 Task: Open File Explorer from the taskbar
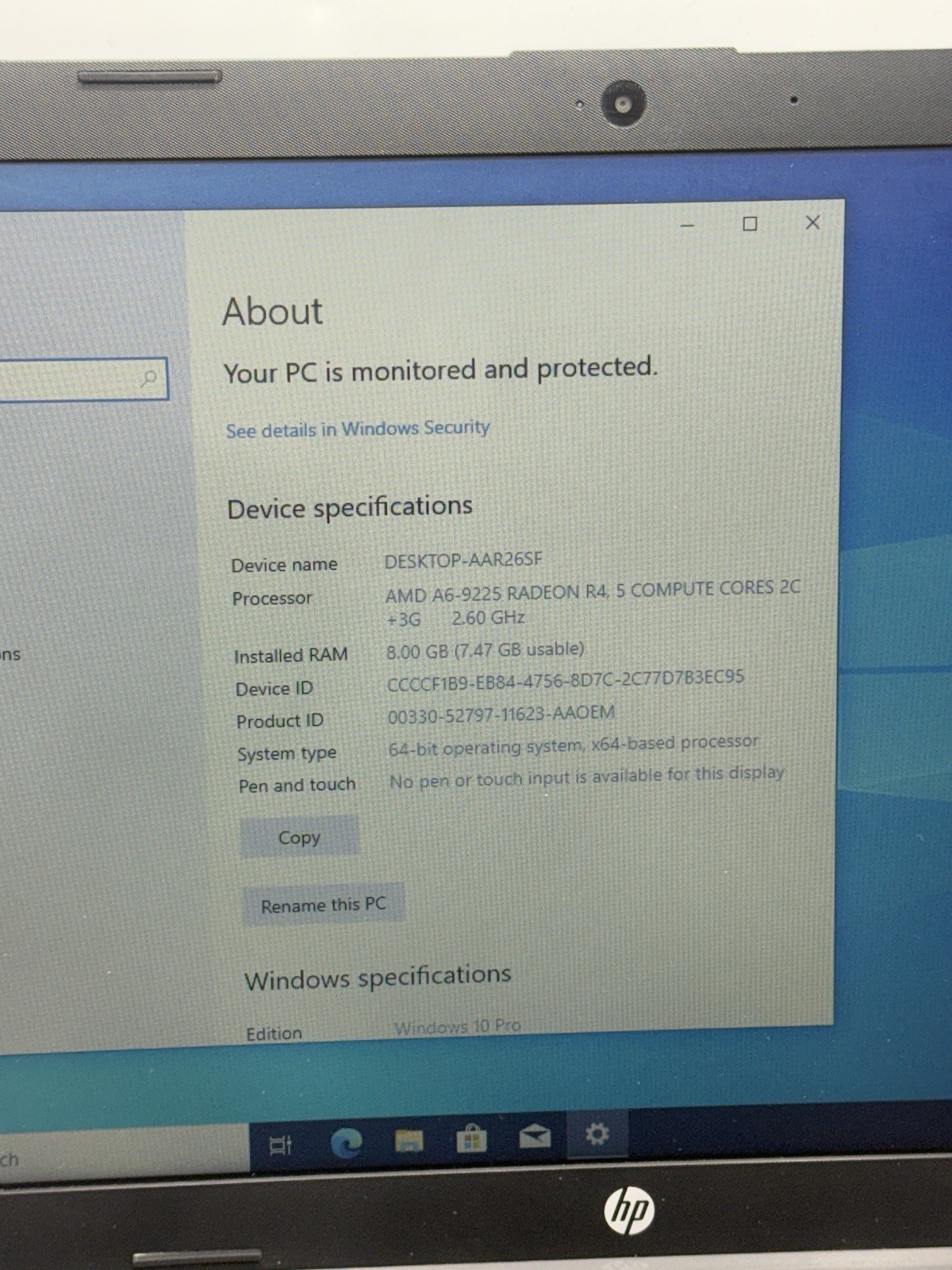[x=409, y=1141]
